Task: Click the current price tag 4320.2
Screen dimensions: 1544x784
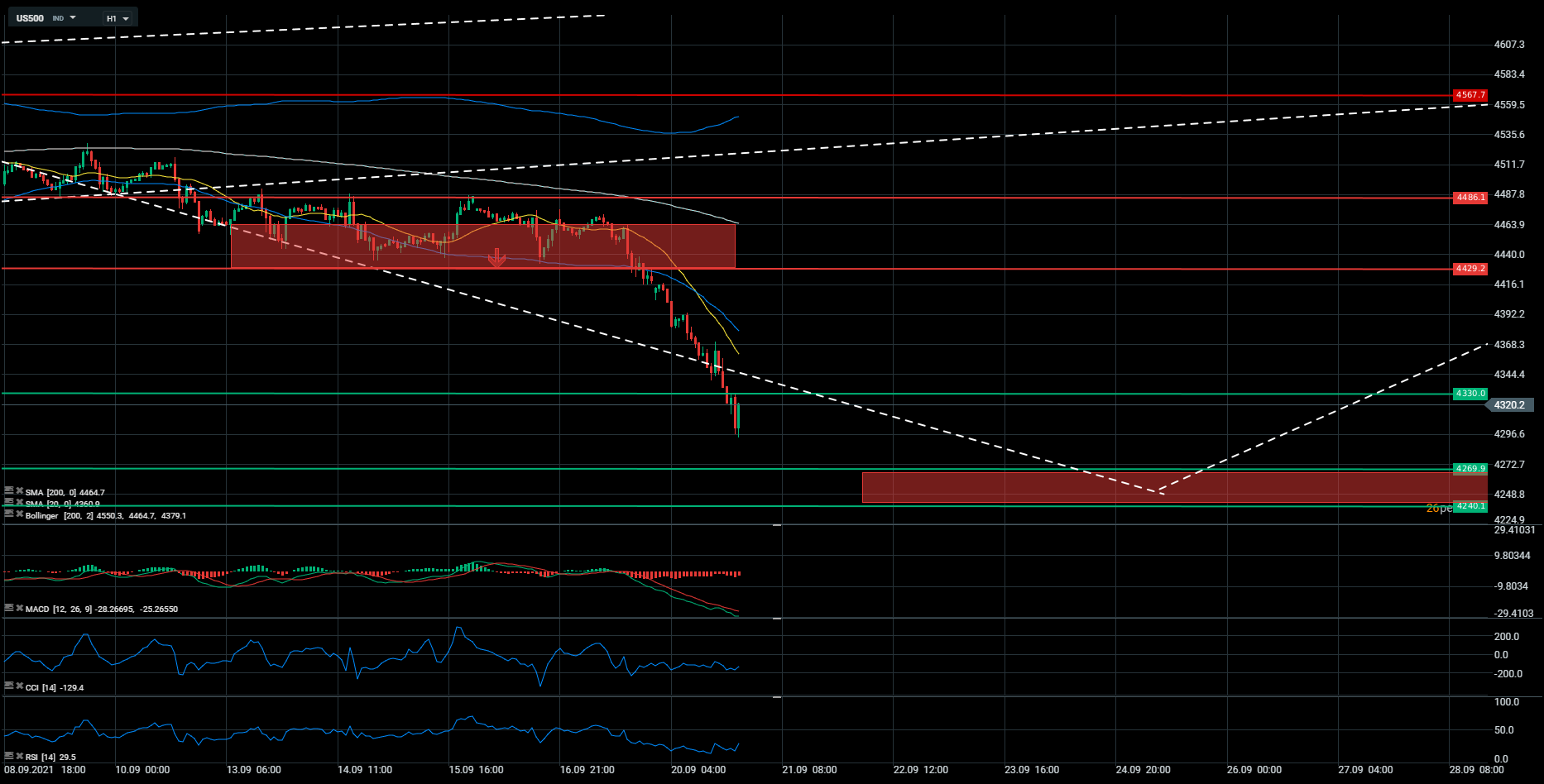Action: (x=1510, y=405)
